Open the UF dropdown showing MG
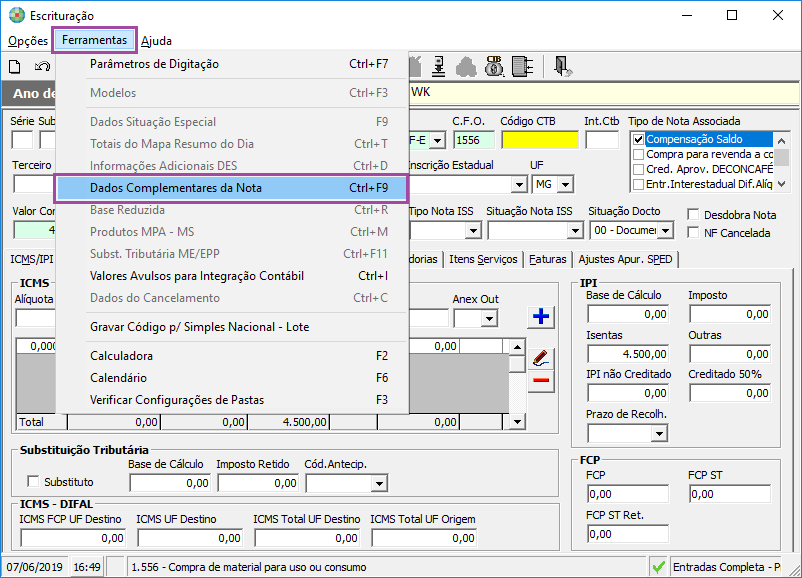 coord(565,185)
